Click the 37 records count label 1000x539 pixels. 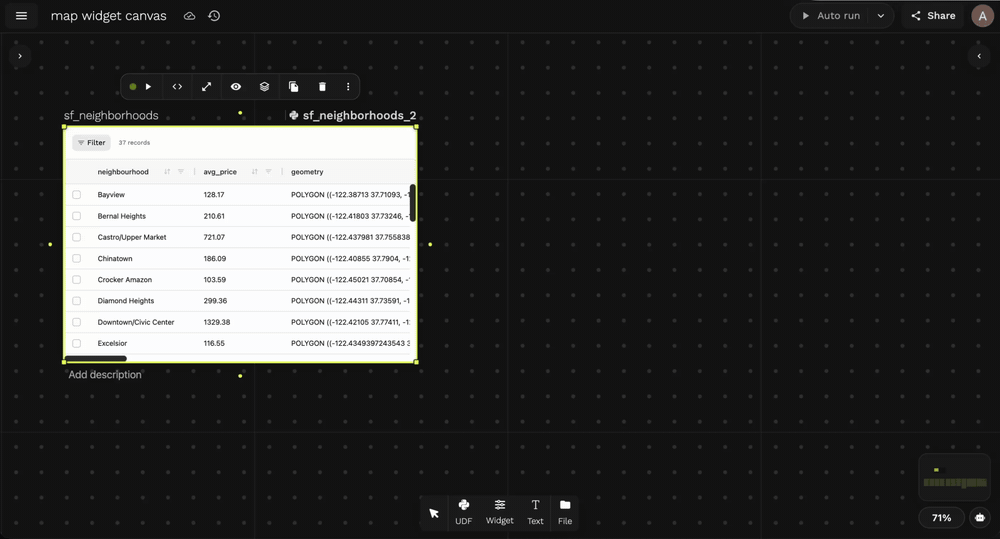click(x=135, y=143)
